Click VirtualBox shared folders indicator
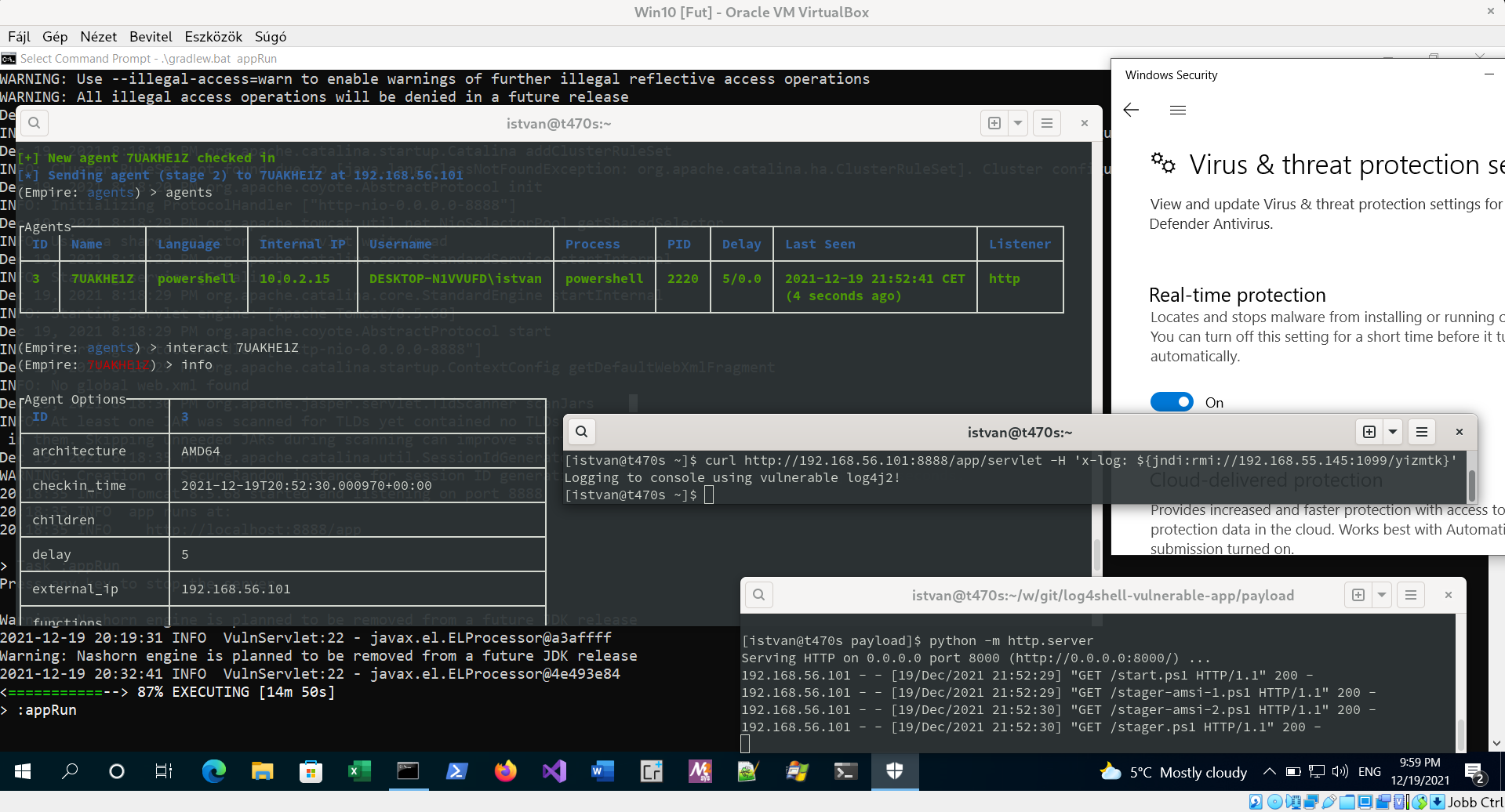The width and height of the screenshot is (1505, 812). coord(1347,802)
